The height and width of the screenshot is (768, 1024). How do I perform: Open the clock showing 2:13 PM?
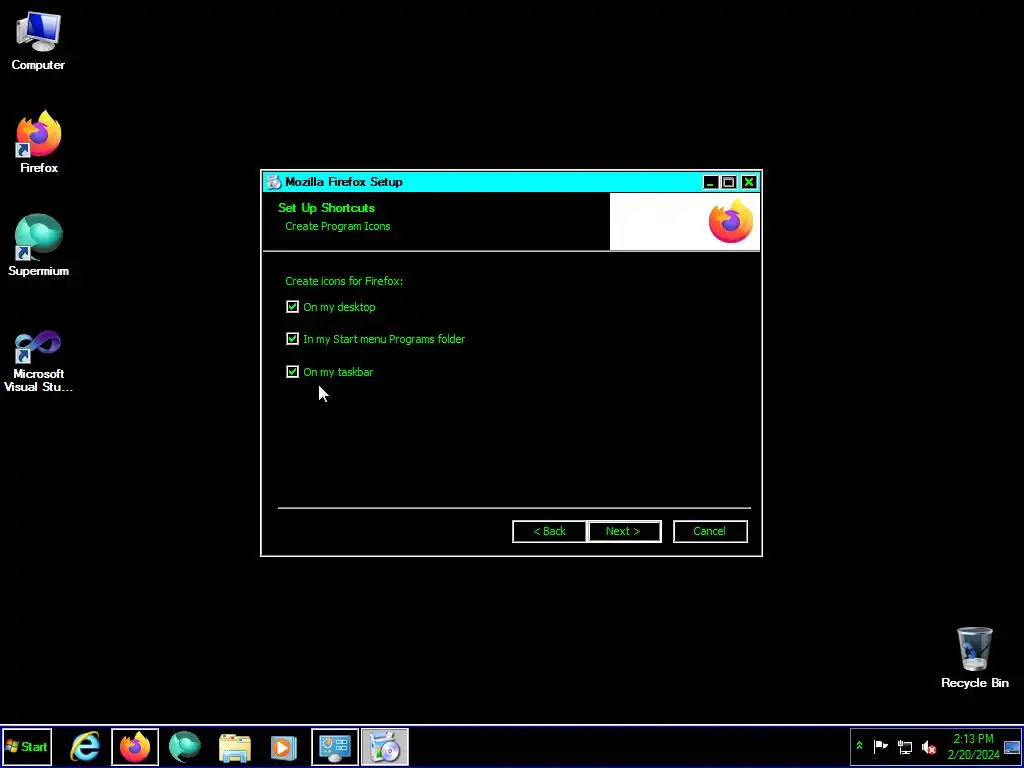point(973,746)
